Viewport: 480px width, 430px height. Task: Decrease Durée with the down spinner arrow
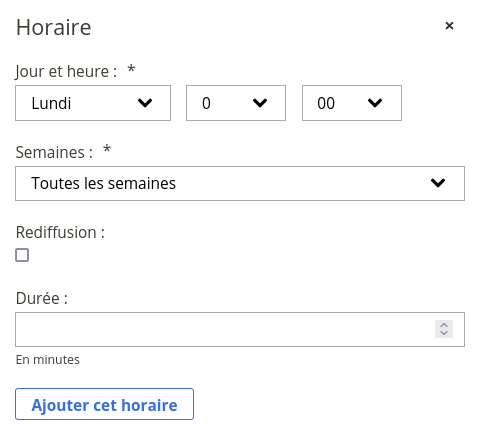coord(444,333)
